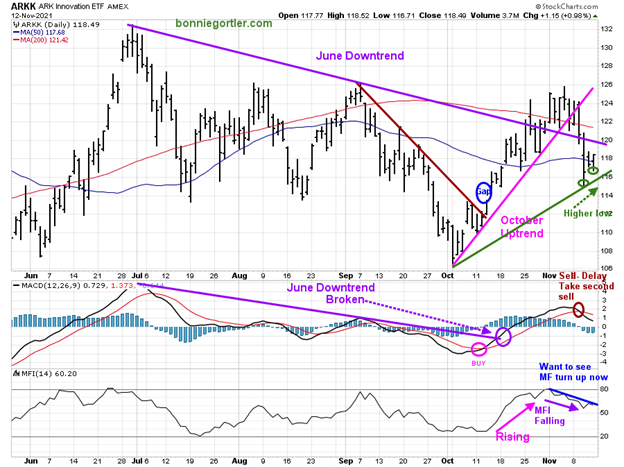This screenshot has width=624, height=467.
Task: Click the purple circle on MACD crossover
Action: [502, 337]
